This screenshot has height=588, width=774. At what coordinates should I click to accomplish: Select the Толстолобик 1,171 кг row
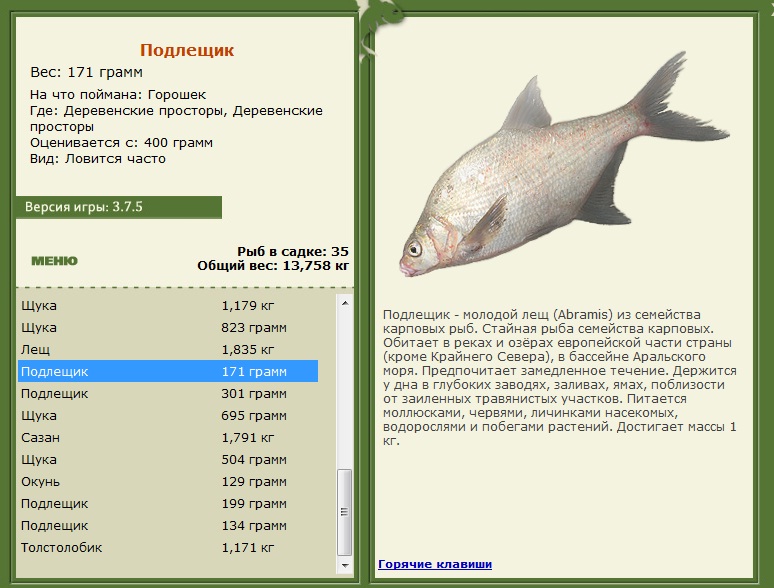pyautogui.click(x=168, y=548)
